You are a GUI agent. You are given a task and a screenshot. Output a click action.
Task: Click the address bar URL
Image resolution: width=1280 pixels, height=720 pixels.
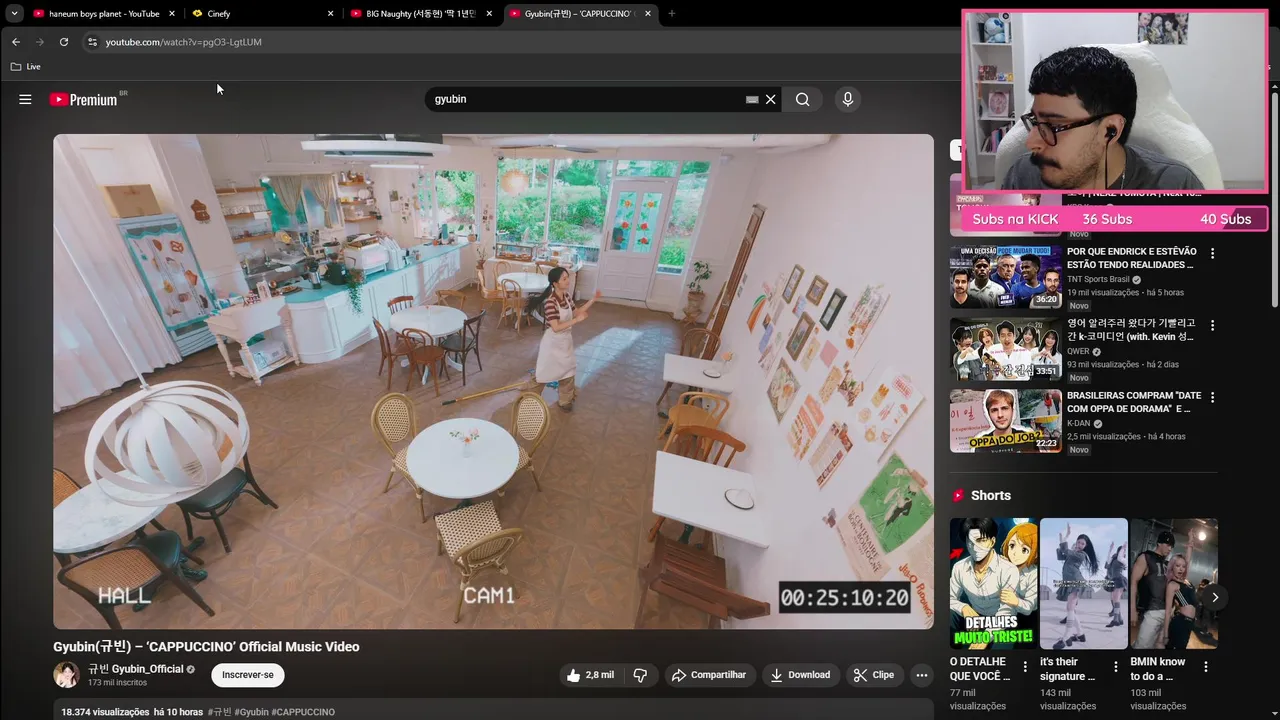(184, 42)
